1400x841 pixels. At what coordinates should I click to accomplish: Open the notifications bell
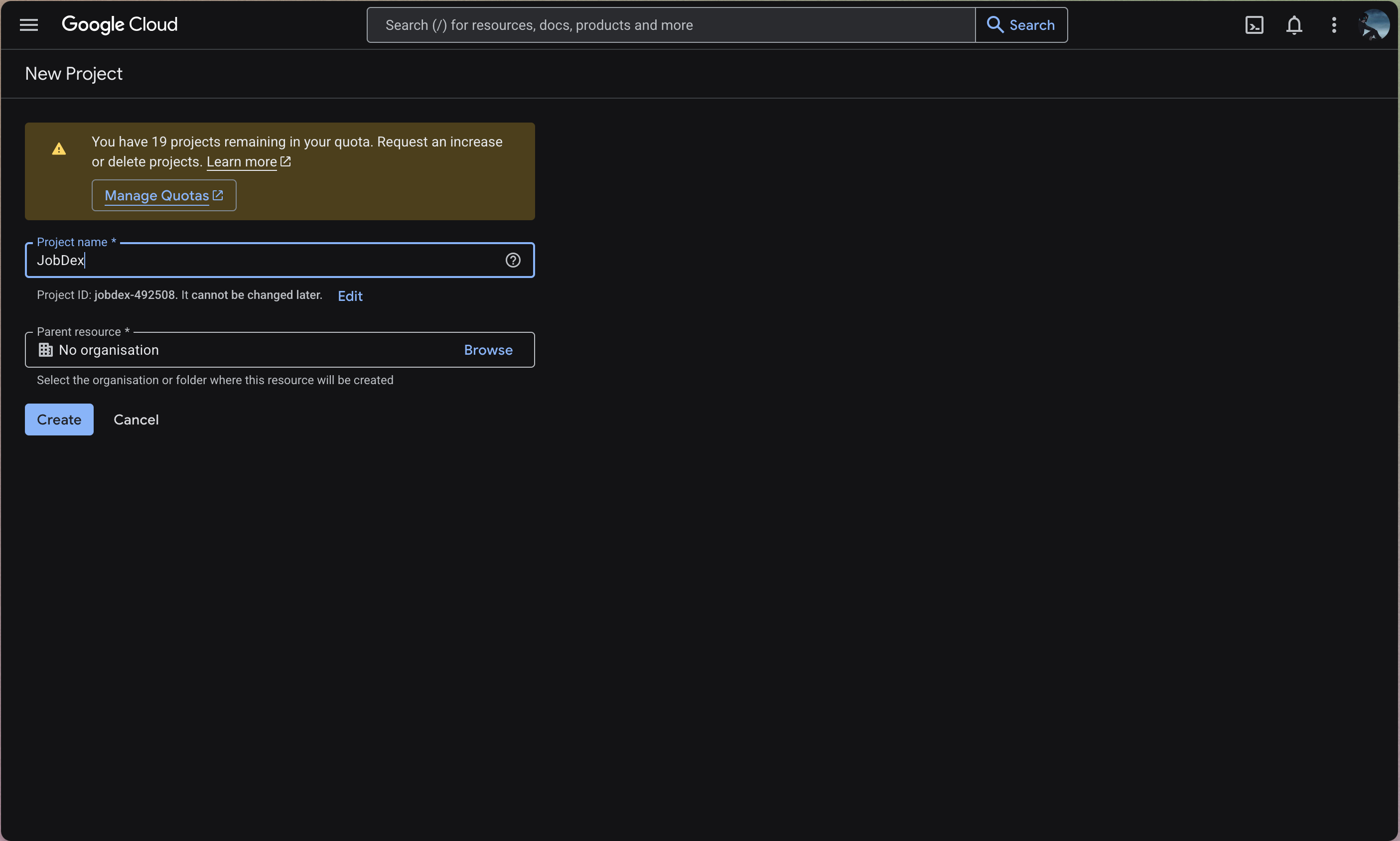1293,25
